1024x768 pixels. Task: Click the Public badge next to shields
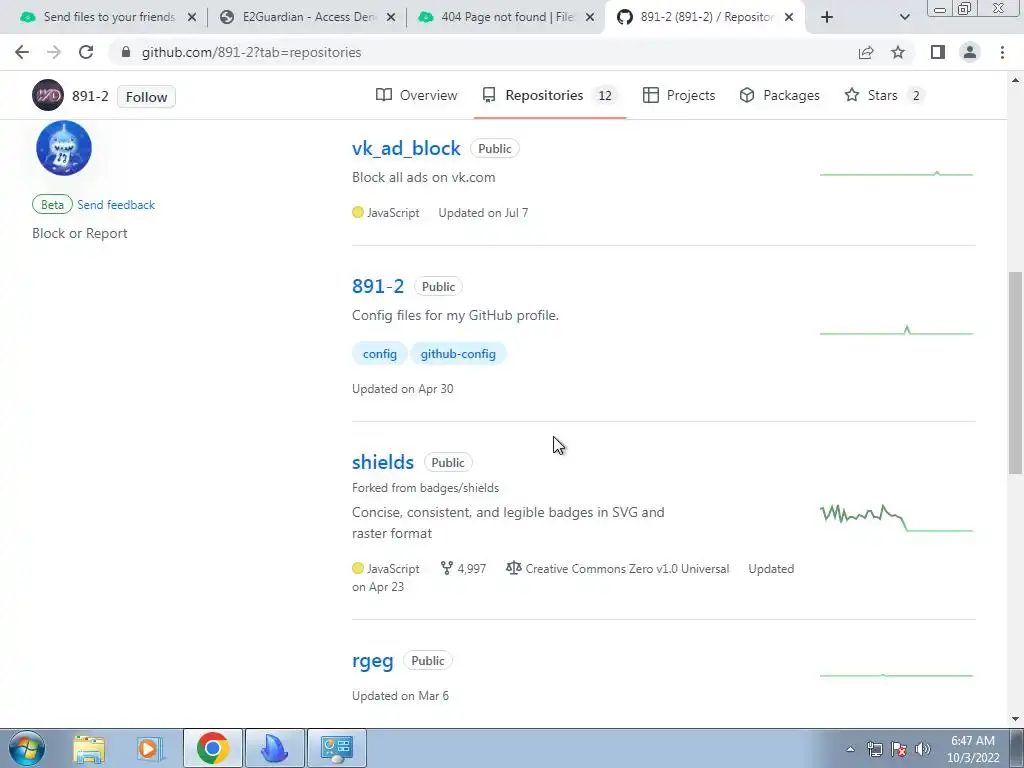(x=448, y=462)
